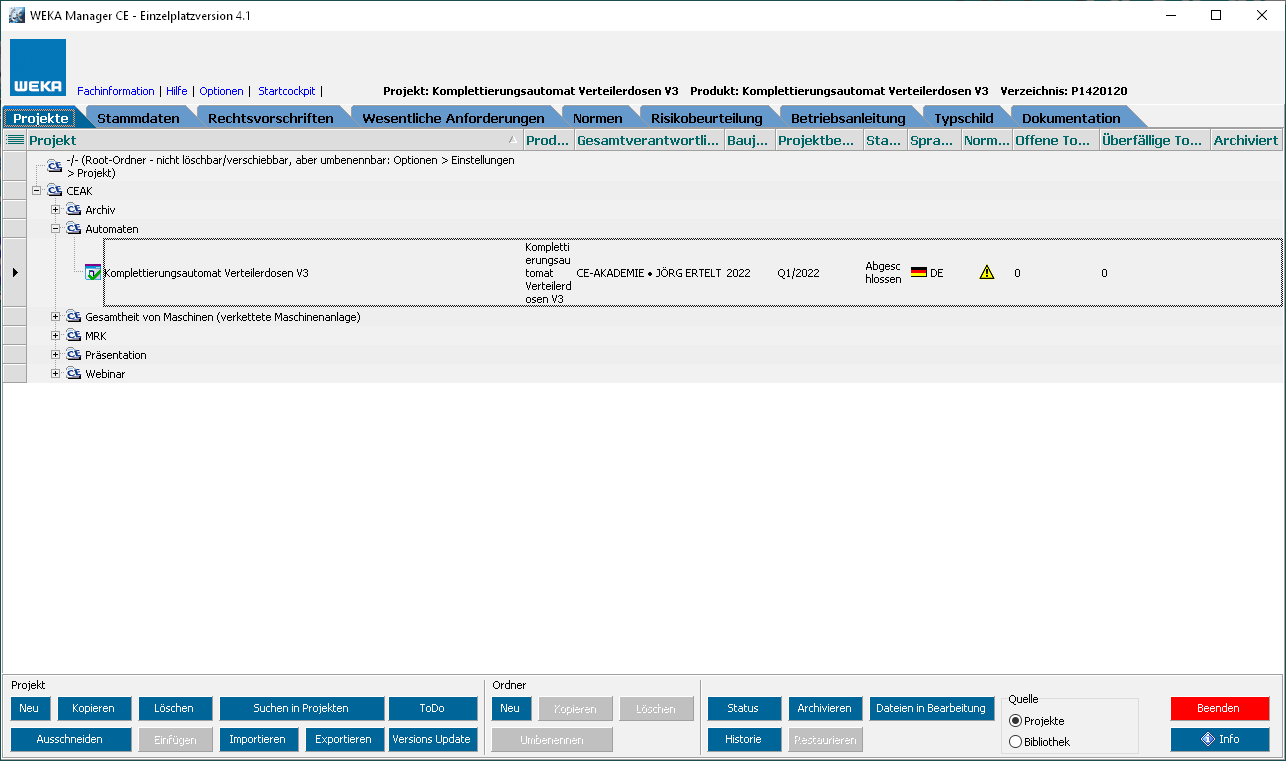Click the yellow warning triangle icon

(x=987, y=272)
